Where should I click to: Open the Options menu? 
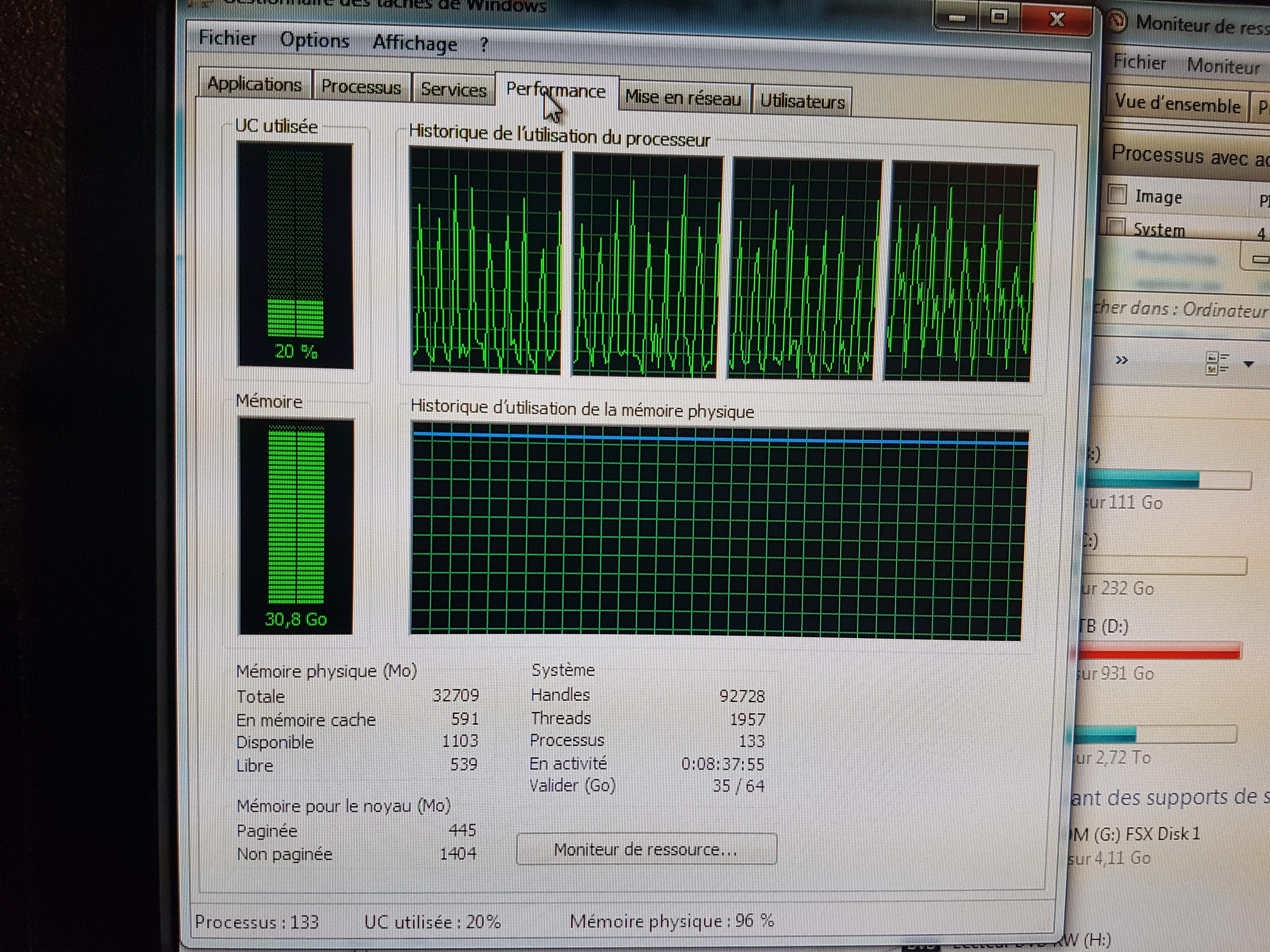click(x=315, y=41)
